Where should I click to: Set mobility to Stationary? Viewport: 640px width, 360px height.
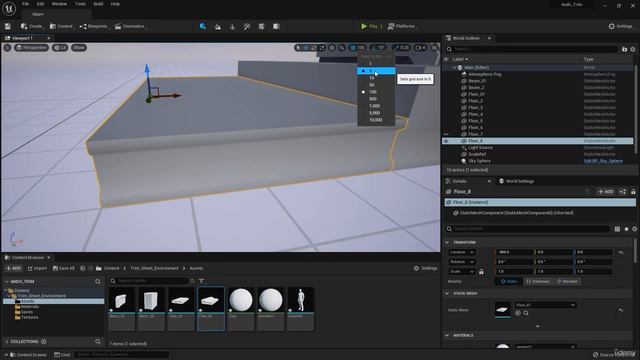tap(538, 281)
